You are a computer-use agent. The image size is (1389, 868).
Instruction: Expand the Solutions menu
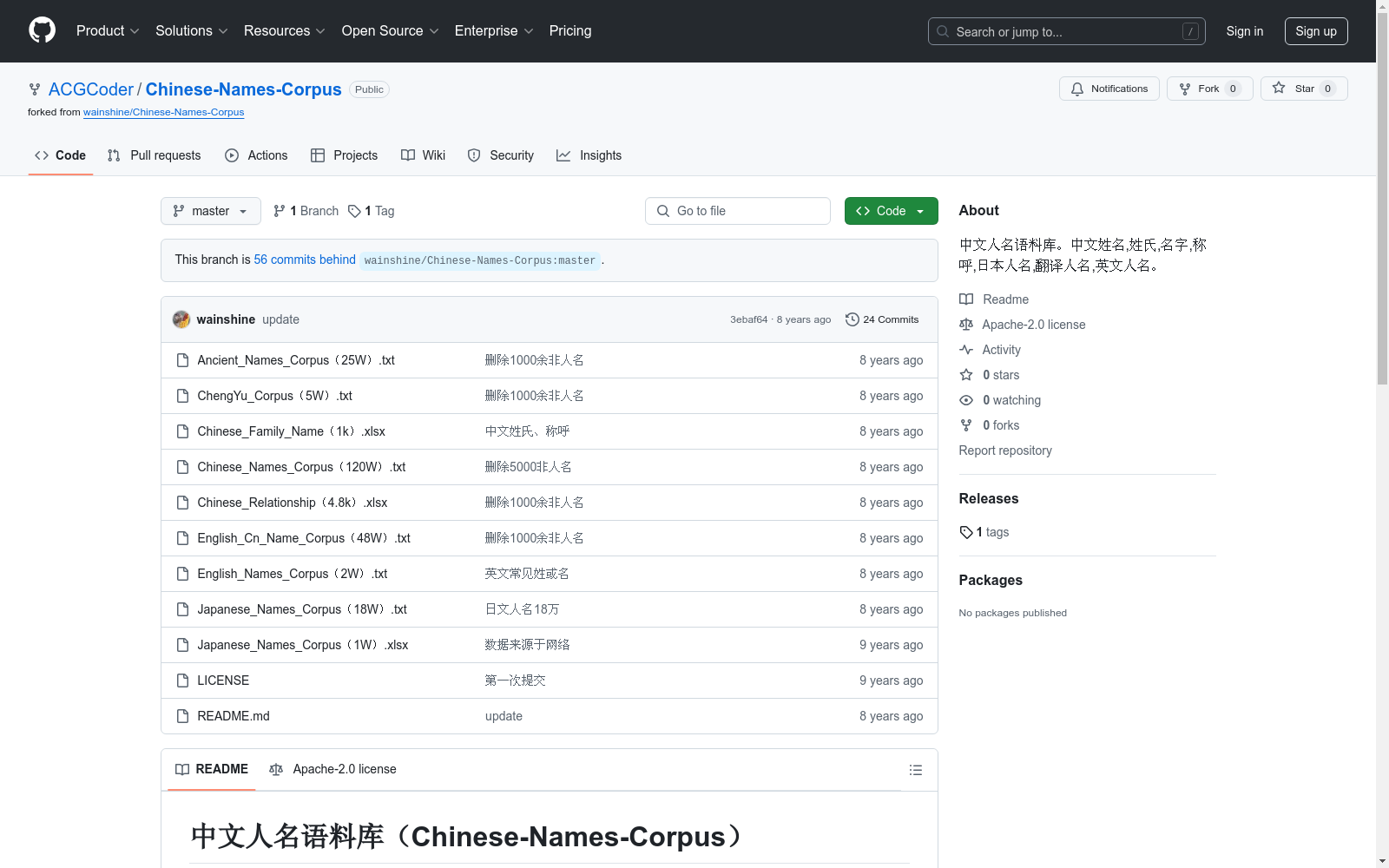pyautogui.click(x=191, y=31)
